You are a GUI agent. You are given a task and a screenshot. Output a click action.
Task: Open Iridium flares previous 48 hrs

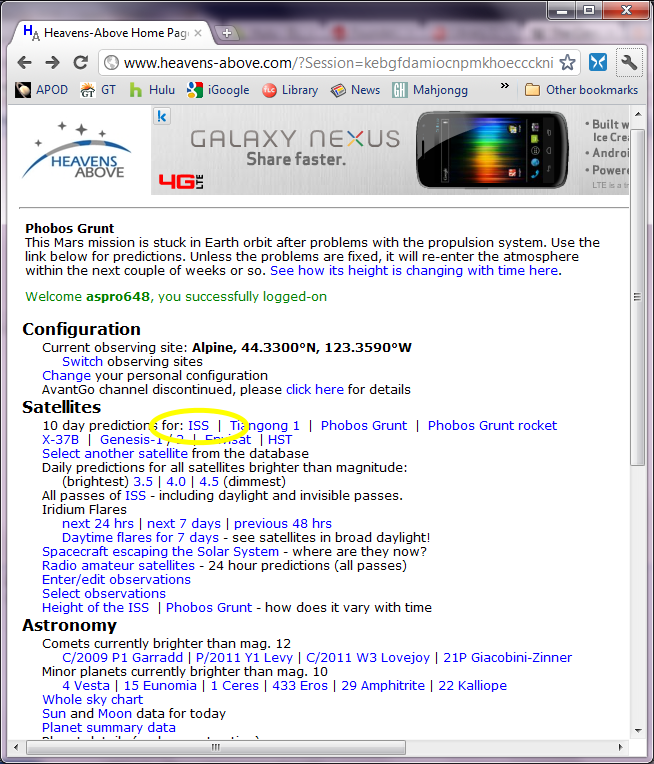(283, 524)
